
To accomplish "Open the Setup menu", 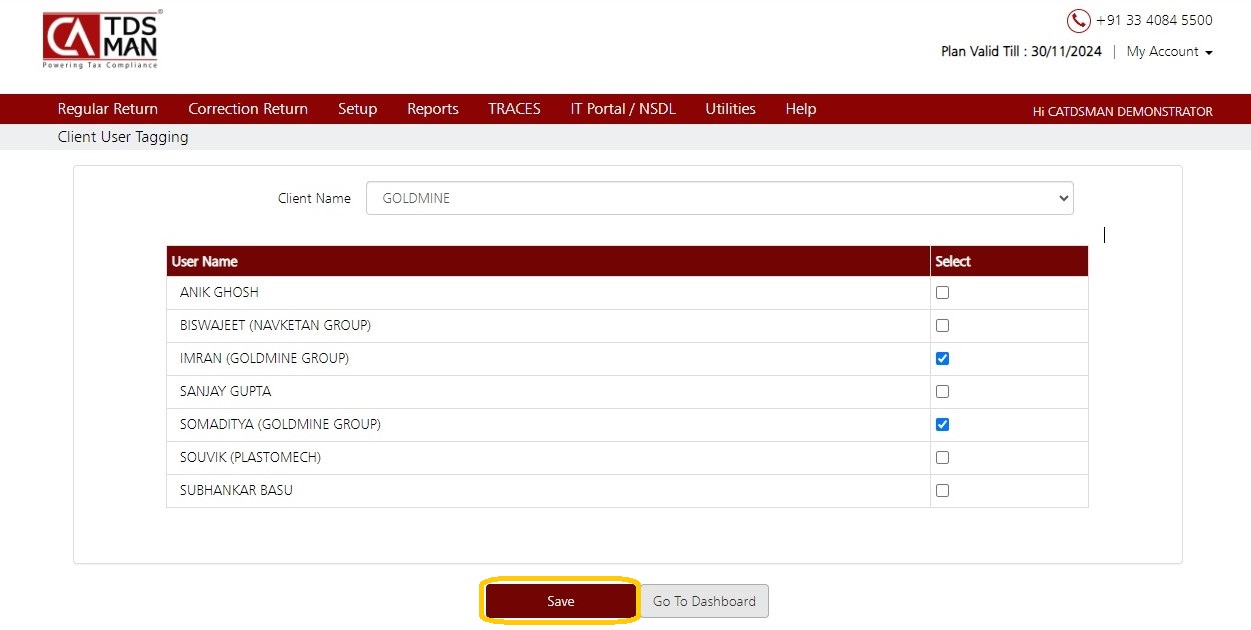I will 357,109.
